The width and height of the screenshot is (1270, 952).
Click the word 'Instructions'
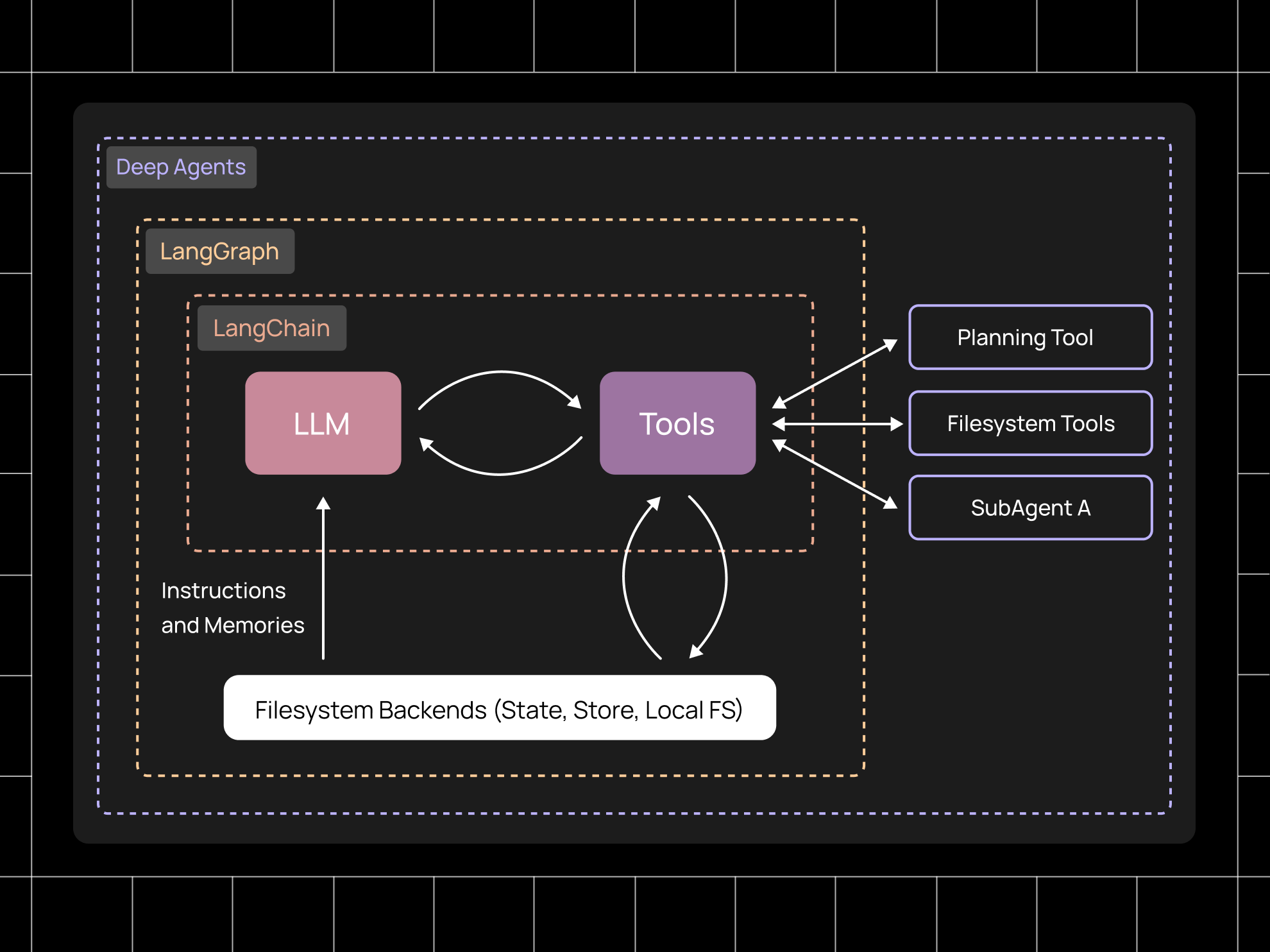[223, 590]
